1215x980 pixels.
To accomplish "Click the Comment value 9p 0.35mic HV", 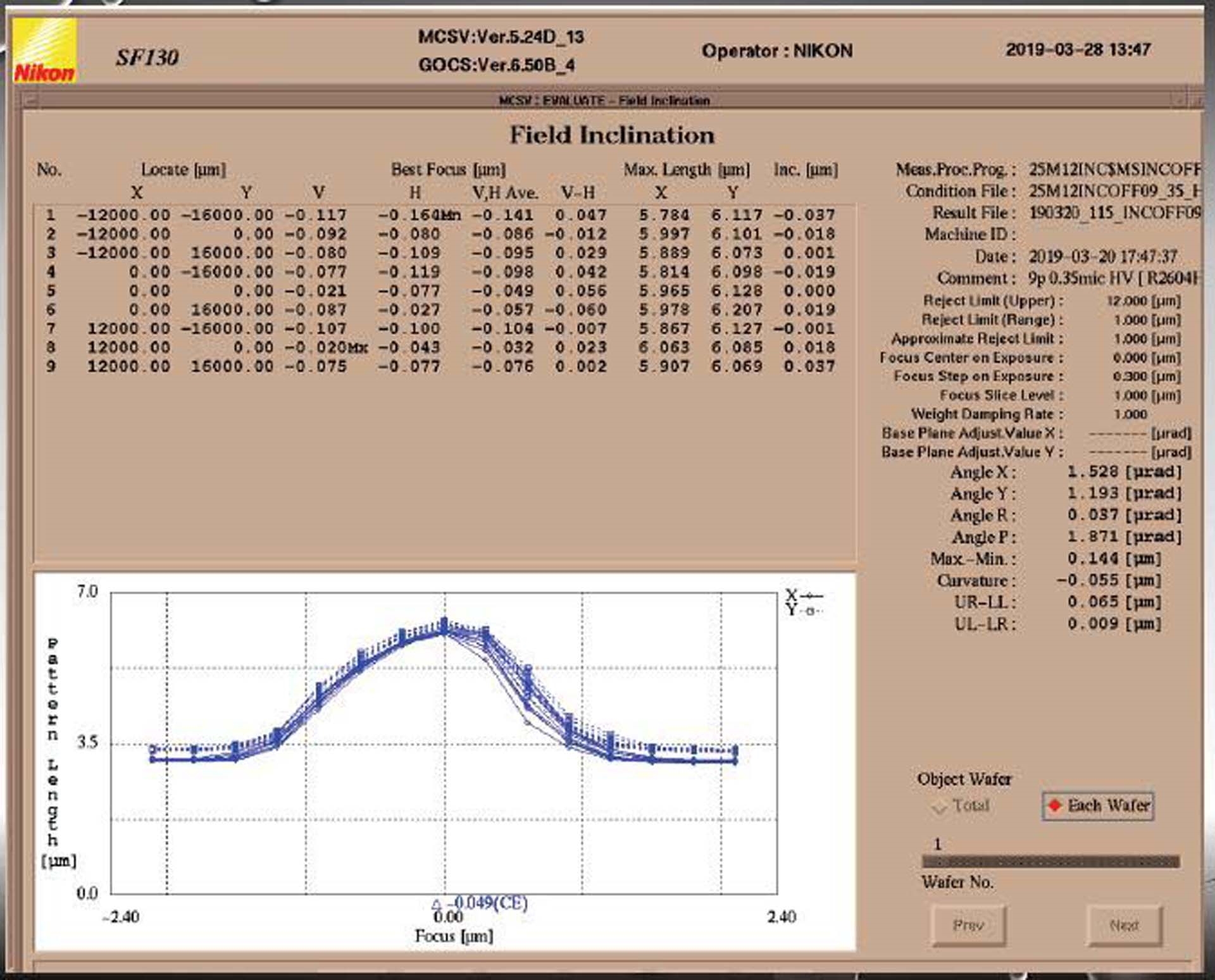I will point(1114,278).
